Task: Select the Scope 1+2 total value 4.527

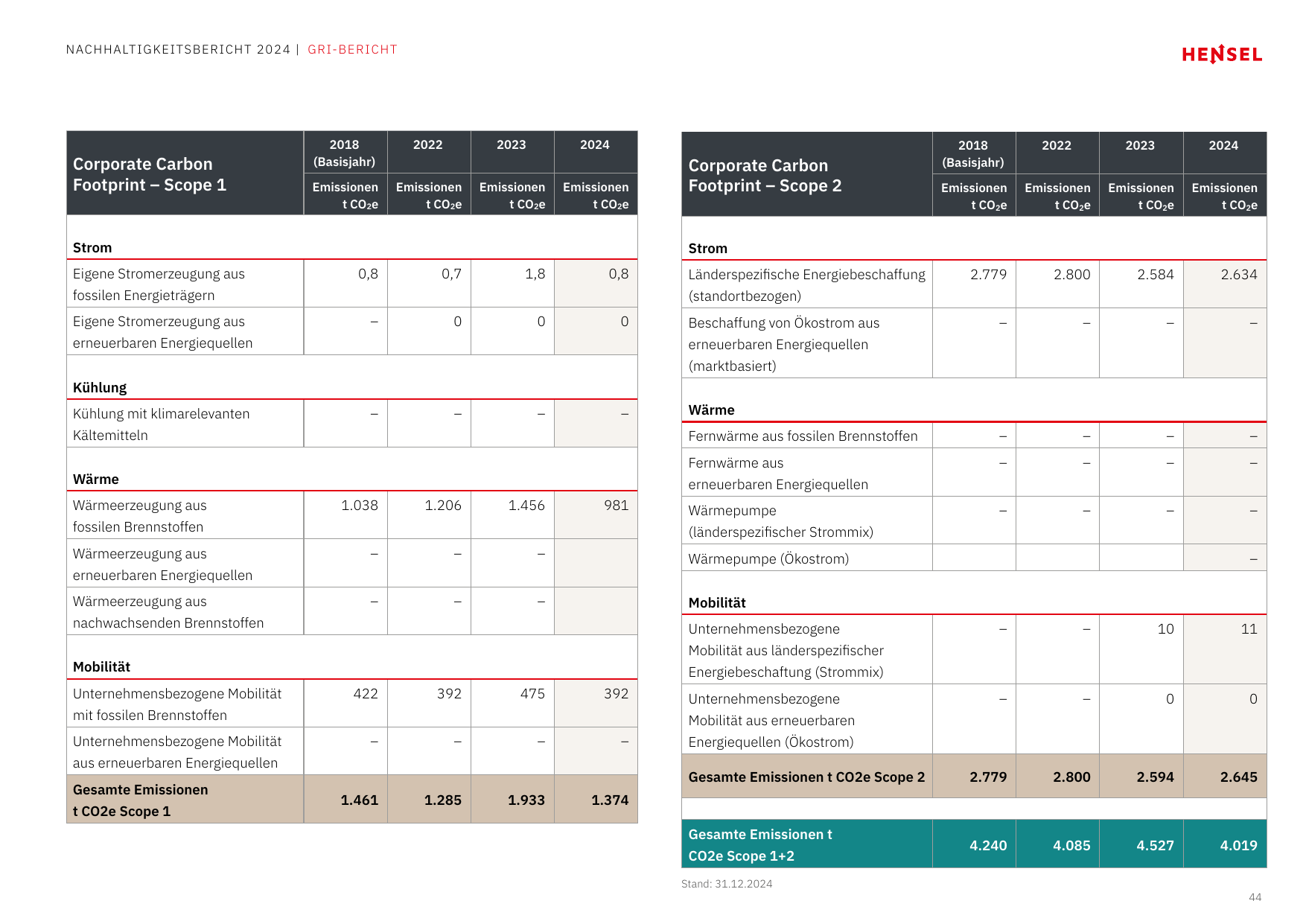Action: coord(1156,846)
